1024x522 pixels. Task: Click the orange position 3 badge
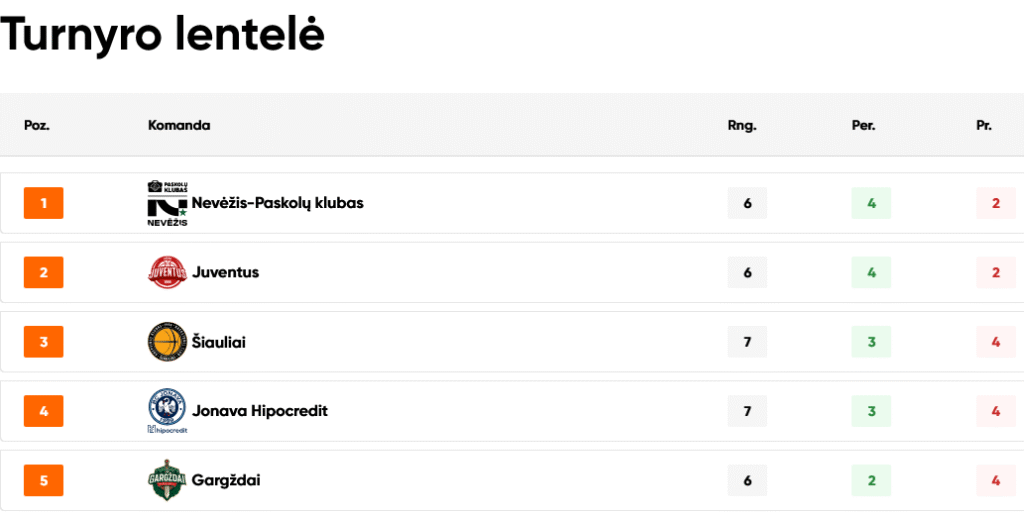pos(44,342)
